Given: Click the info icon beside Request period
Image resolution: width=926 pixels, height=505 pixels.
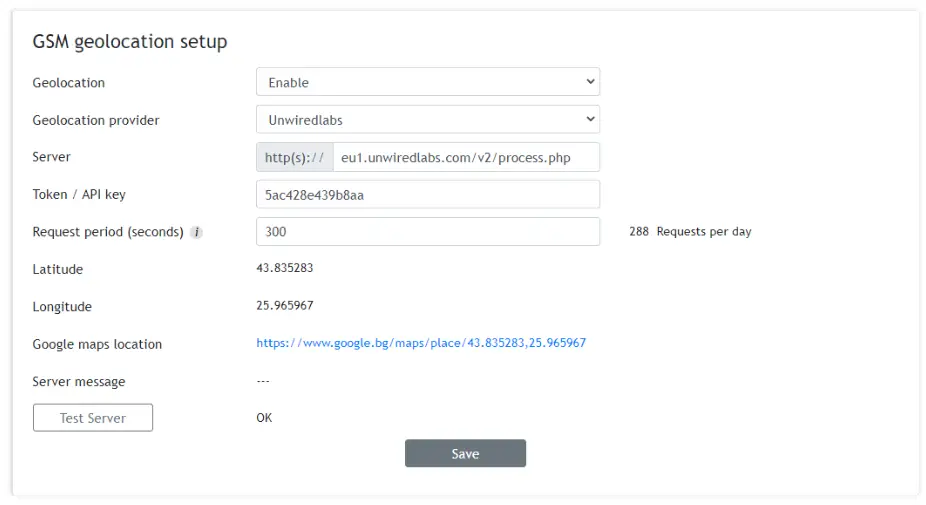Looking at the screenshot, I should pyautogui.click(x=197, y=232).
